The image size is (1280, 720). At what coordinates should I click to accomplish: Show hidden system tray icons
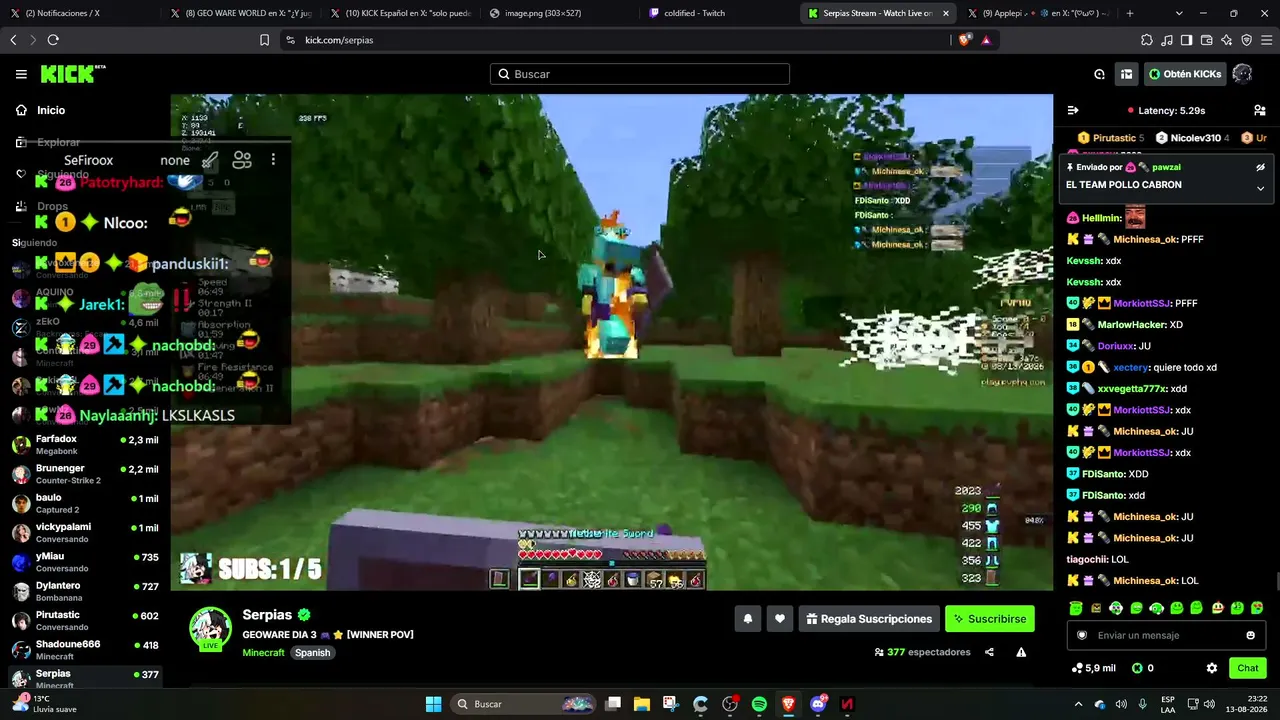1078,704
